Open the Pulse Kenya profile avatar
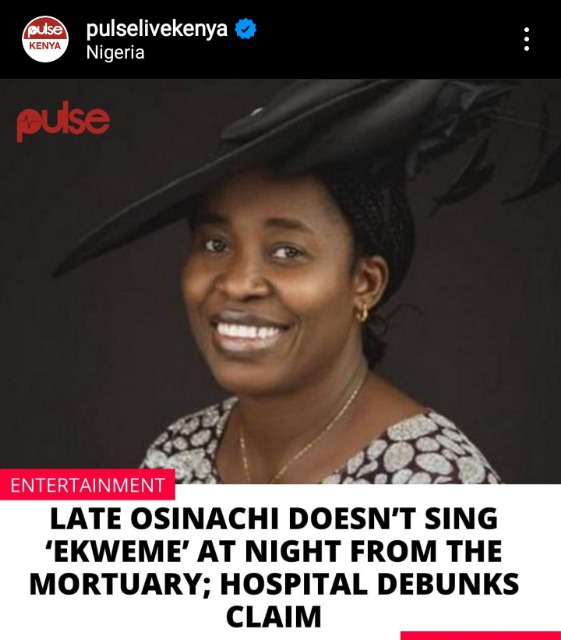This screenshot has height=640, width=561. [x=45, y=39]
